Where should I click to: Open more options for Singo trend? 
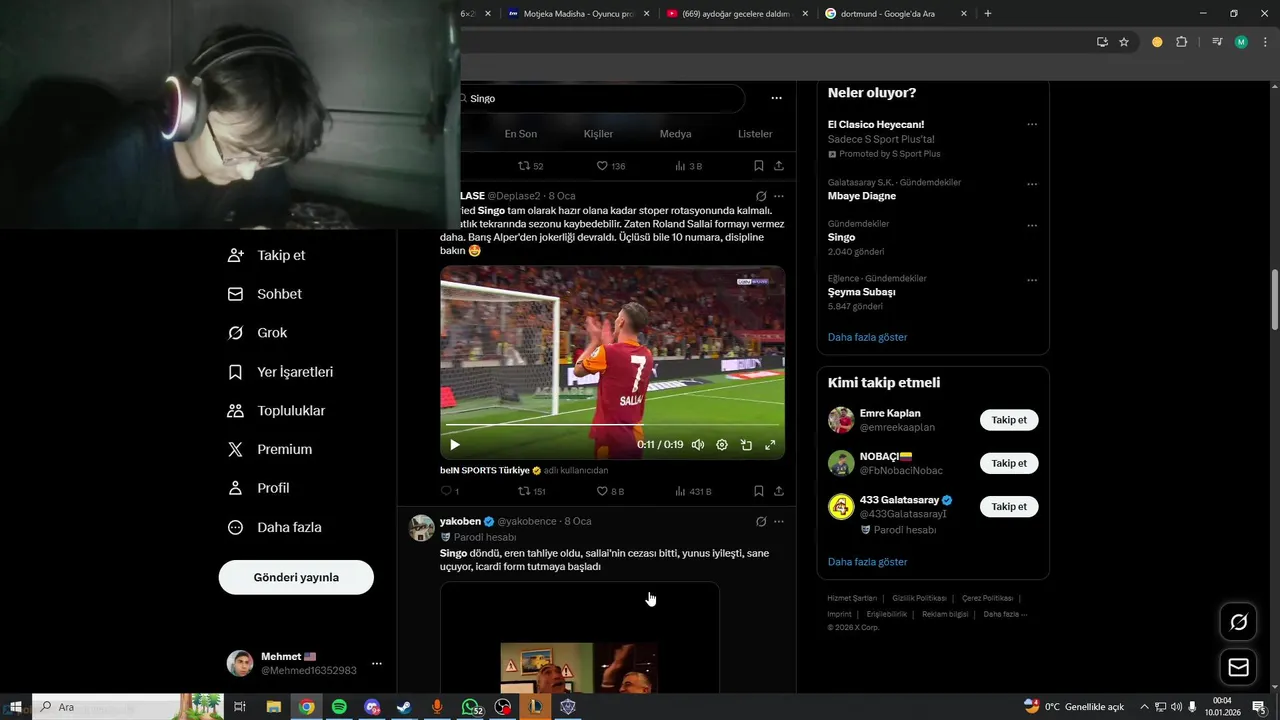coord(1032,226)
